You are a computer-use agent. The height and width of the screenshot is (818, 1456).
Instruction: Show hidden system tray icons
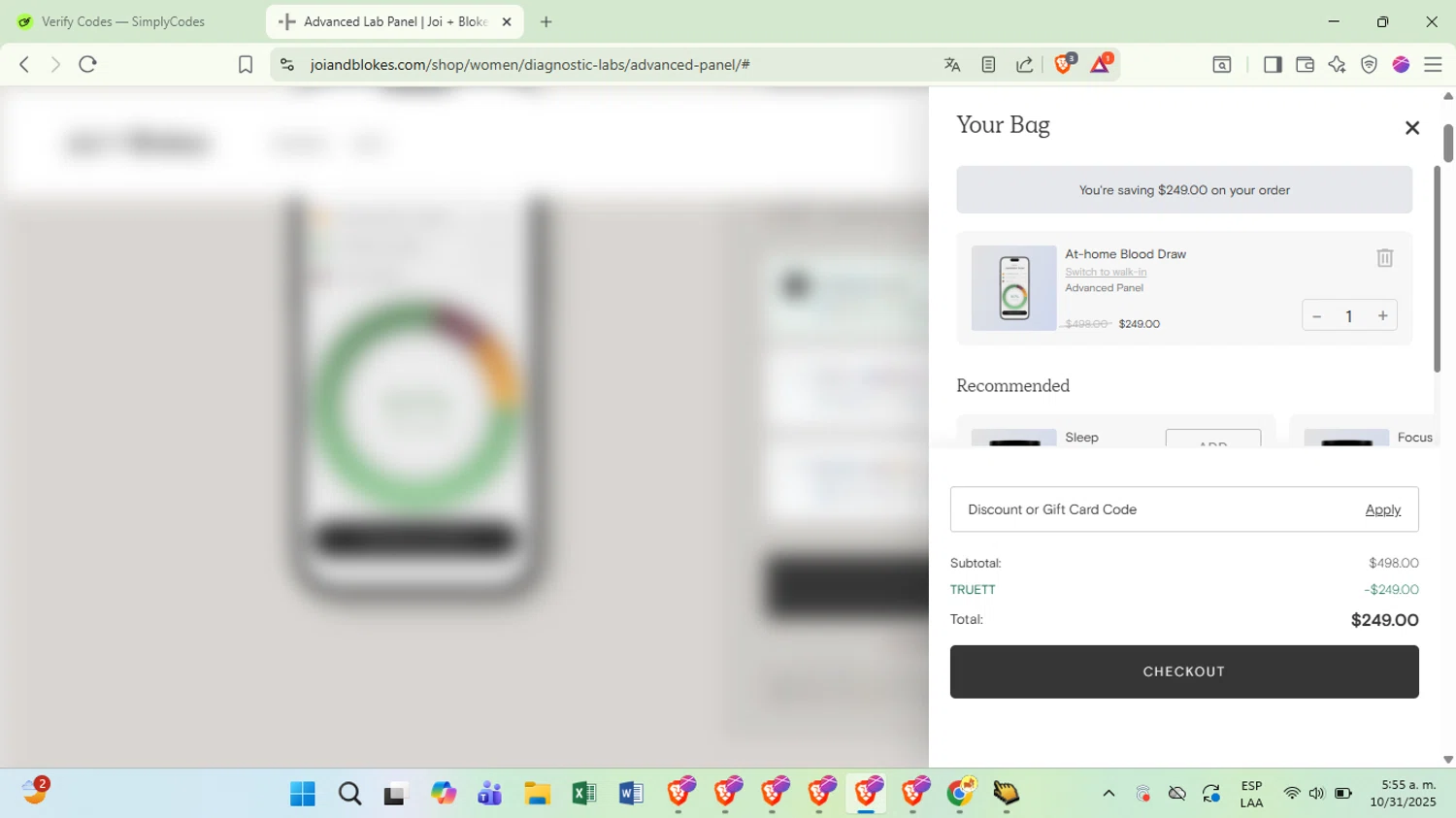[1109, 794]
